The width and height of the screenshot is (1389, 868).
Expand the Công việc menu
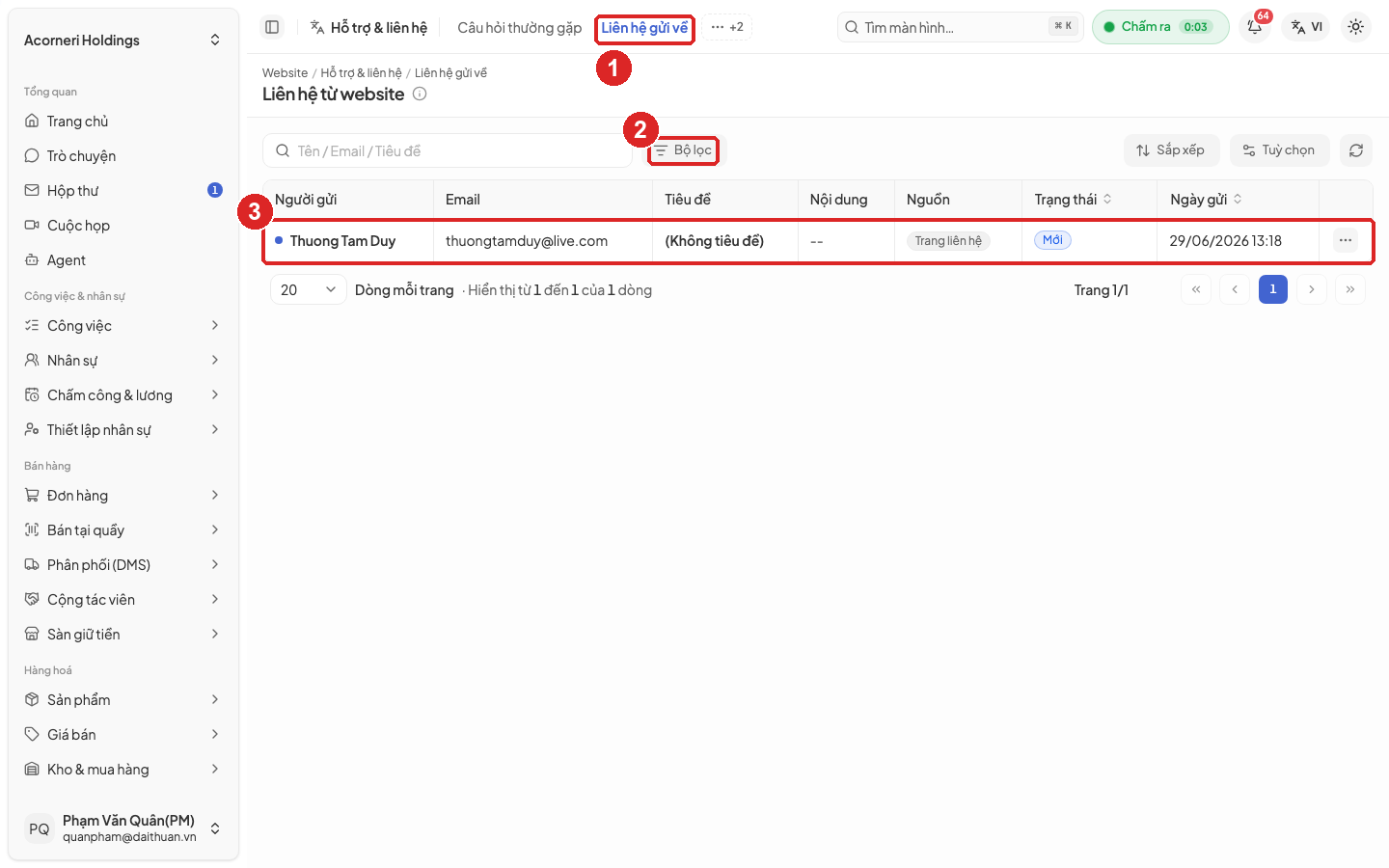pos(123,326)
